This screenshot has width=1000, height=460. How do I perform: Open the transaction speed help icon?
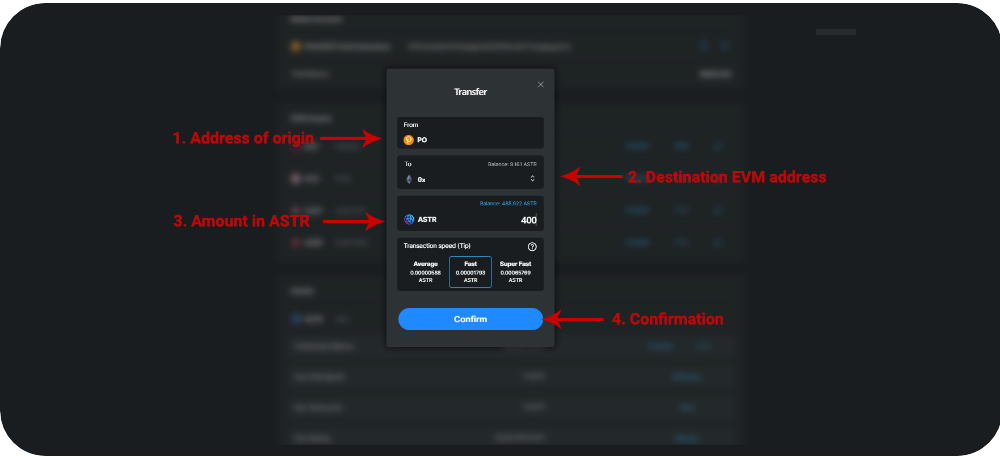click(532, 246)
